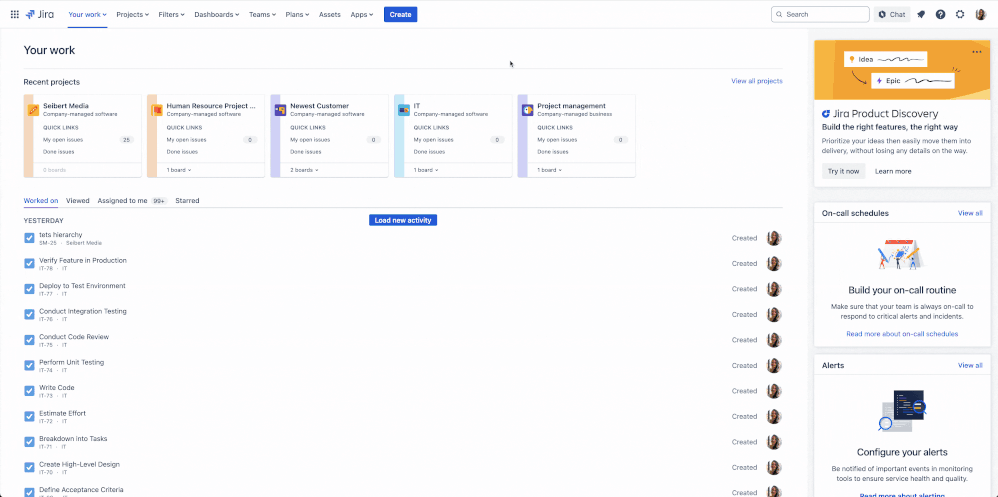Expand the 2 boards dropdown on Newest Customer
This screenshot has height=497, width=998.
pyautogui.click(x=304, y=170)
